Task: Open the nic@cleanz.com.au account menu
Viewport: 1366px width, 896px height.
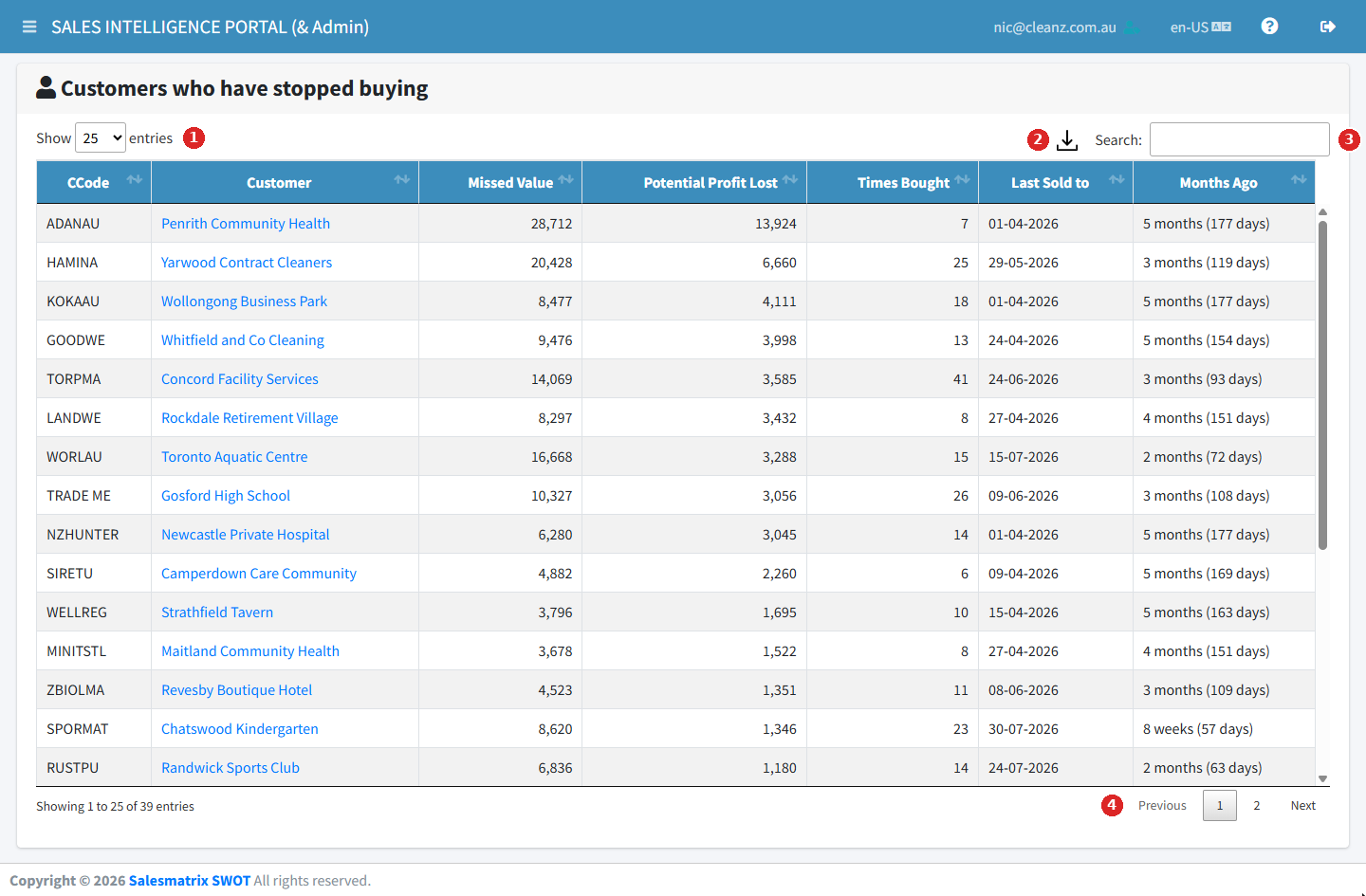Action: (x=1065, y=27)
